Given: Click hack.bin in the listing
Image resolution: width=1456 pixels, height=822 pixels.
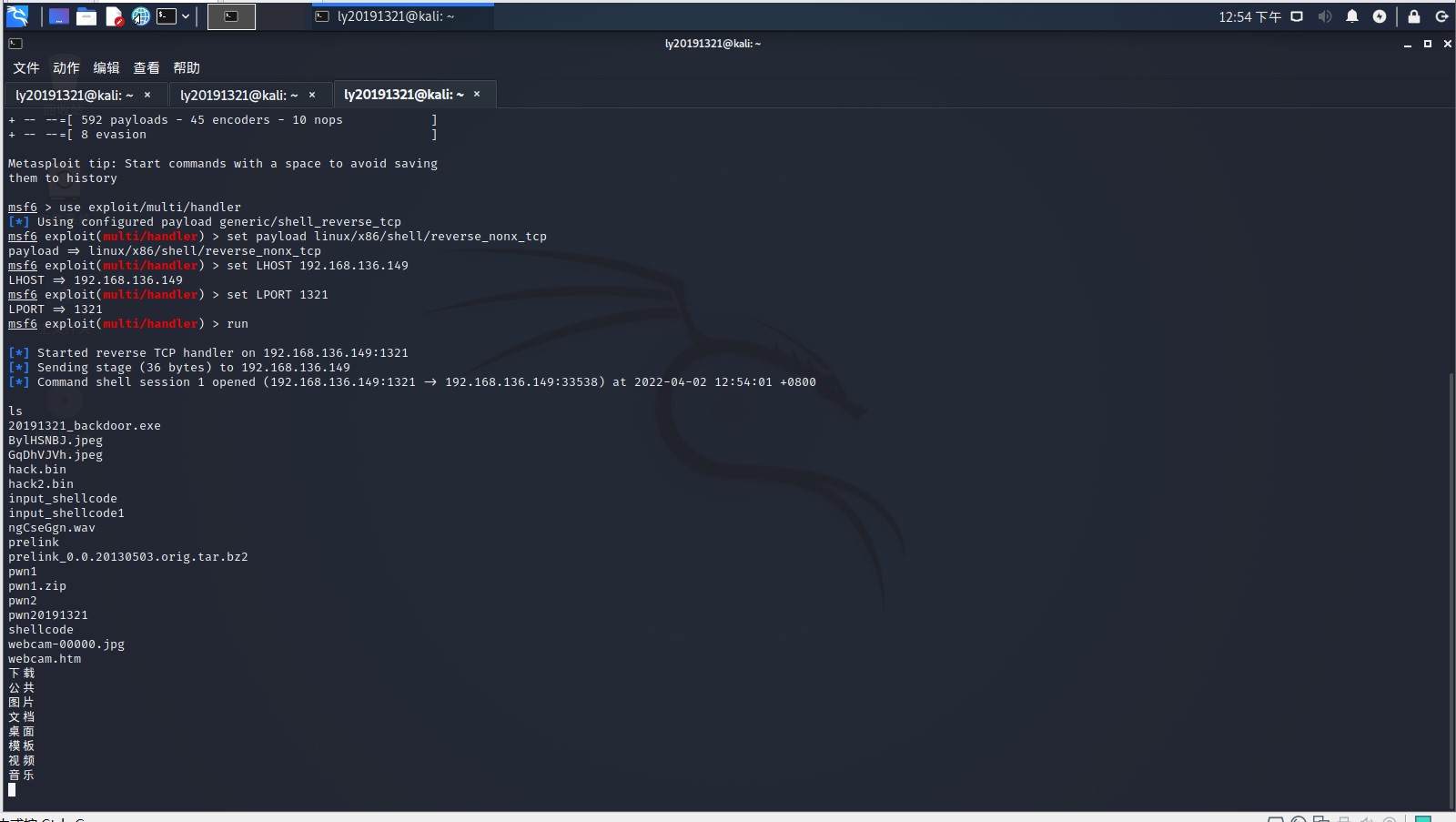Looking at the screenshot, I should [37, 470].
